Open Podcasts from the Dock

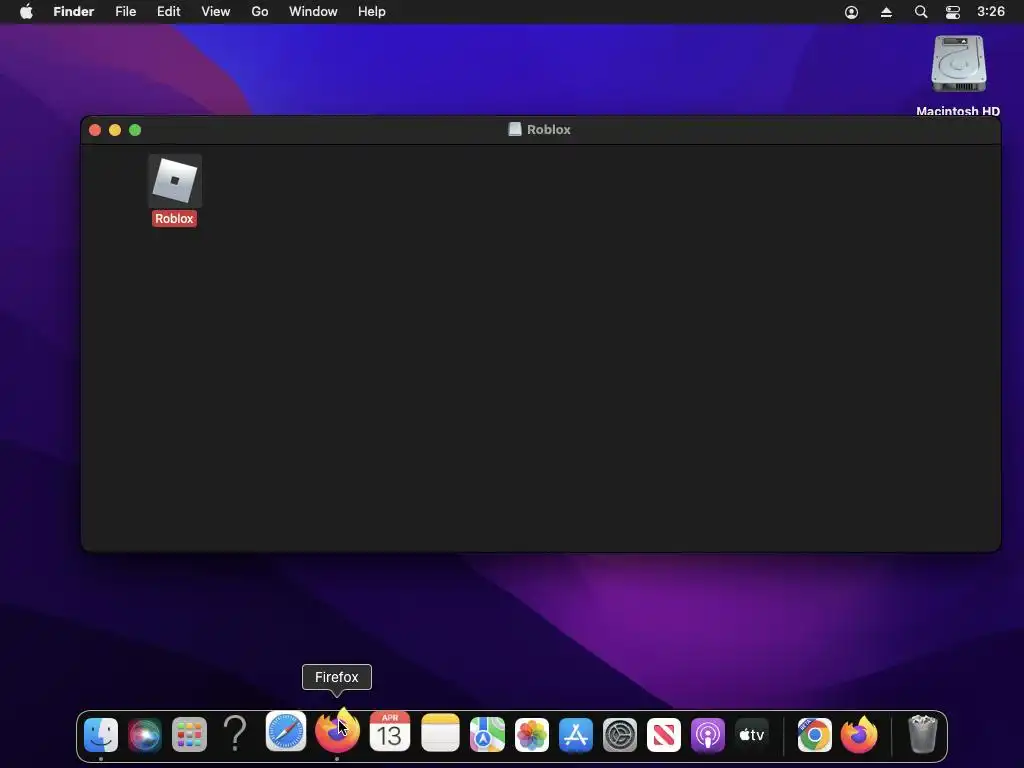click(708, 734)
